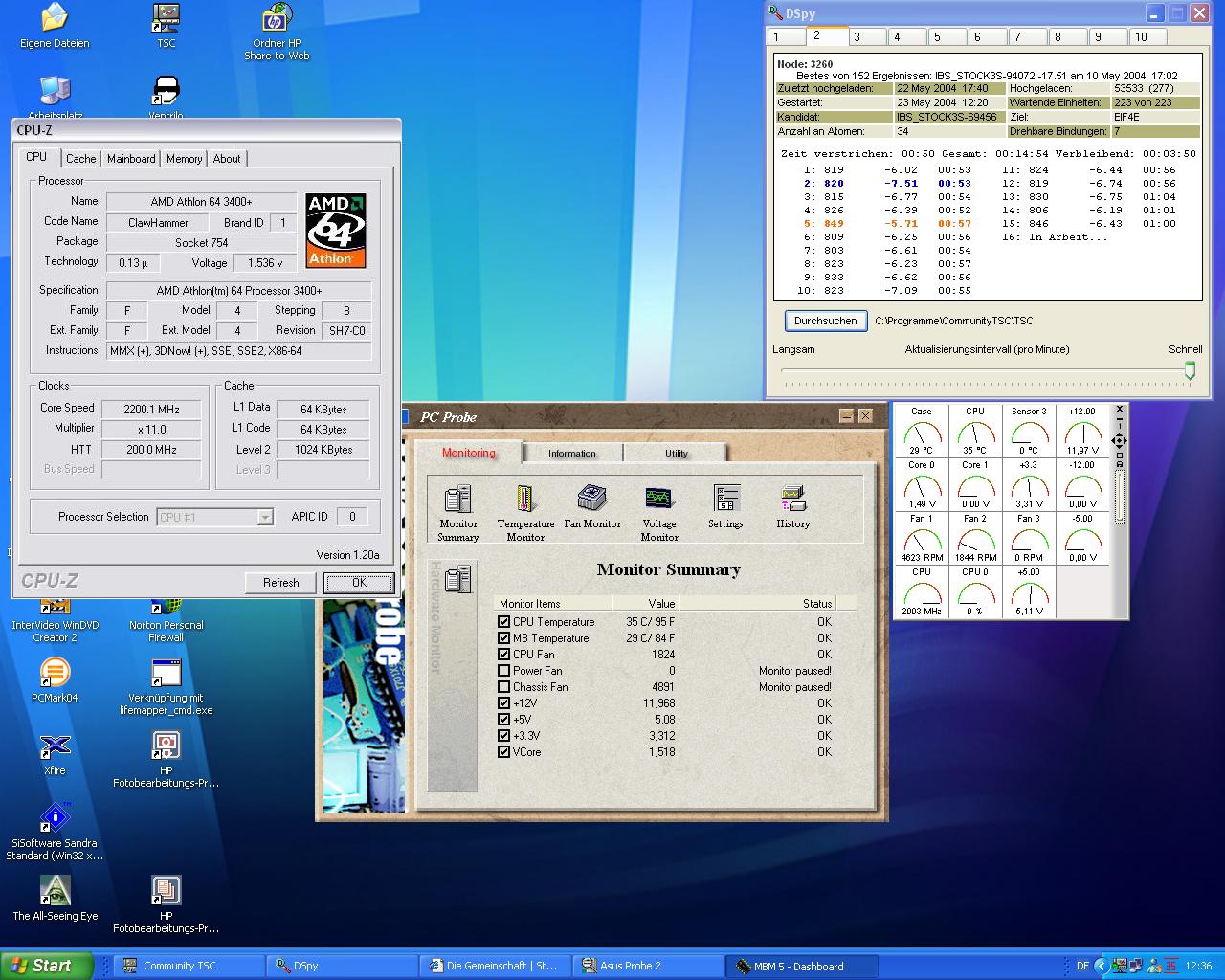
Task: Click the MBM dashboard move arrows icon
Action: [1119, 440]
